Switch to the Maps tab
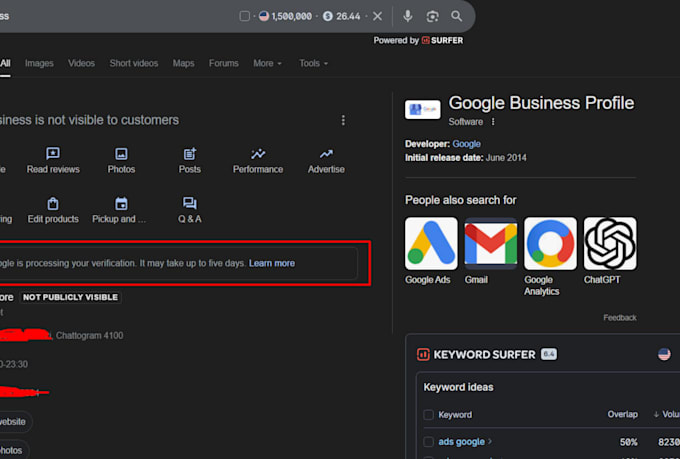The height and width of the screenshot is (459, 680). [x=183, y=63]
